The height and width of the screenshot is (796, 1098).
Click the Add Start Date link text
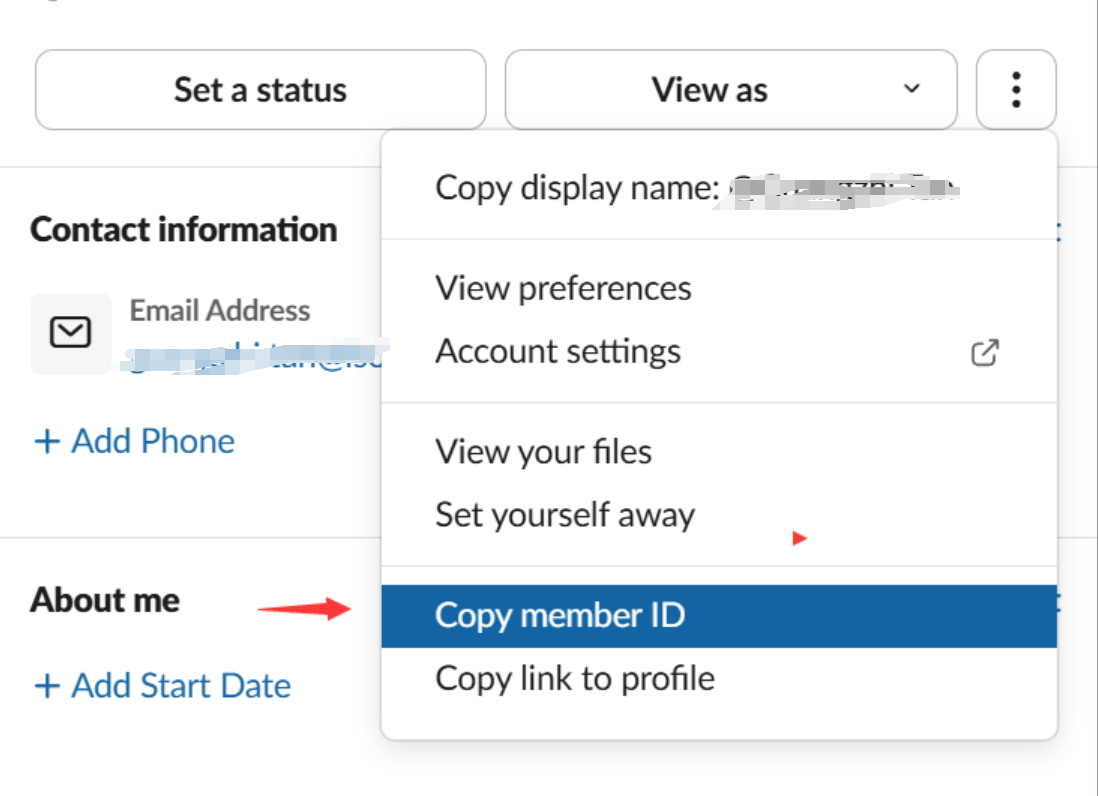tap(181, 686)
